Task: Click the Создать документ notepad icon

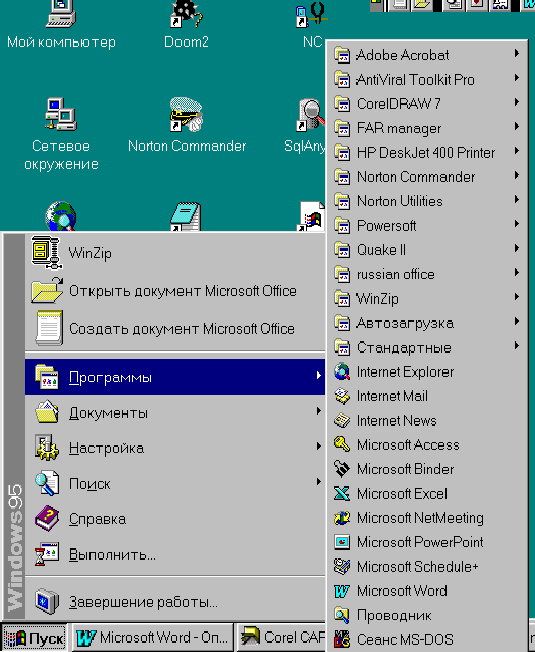Action: tap(49, 328)
